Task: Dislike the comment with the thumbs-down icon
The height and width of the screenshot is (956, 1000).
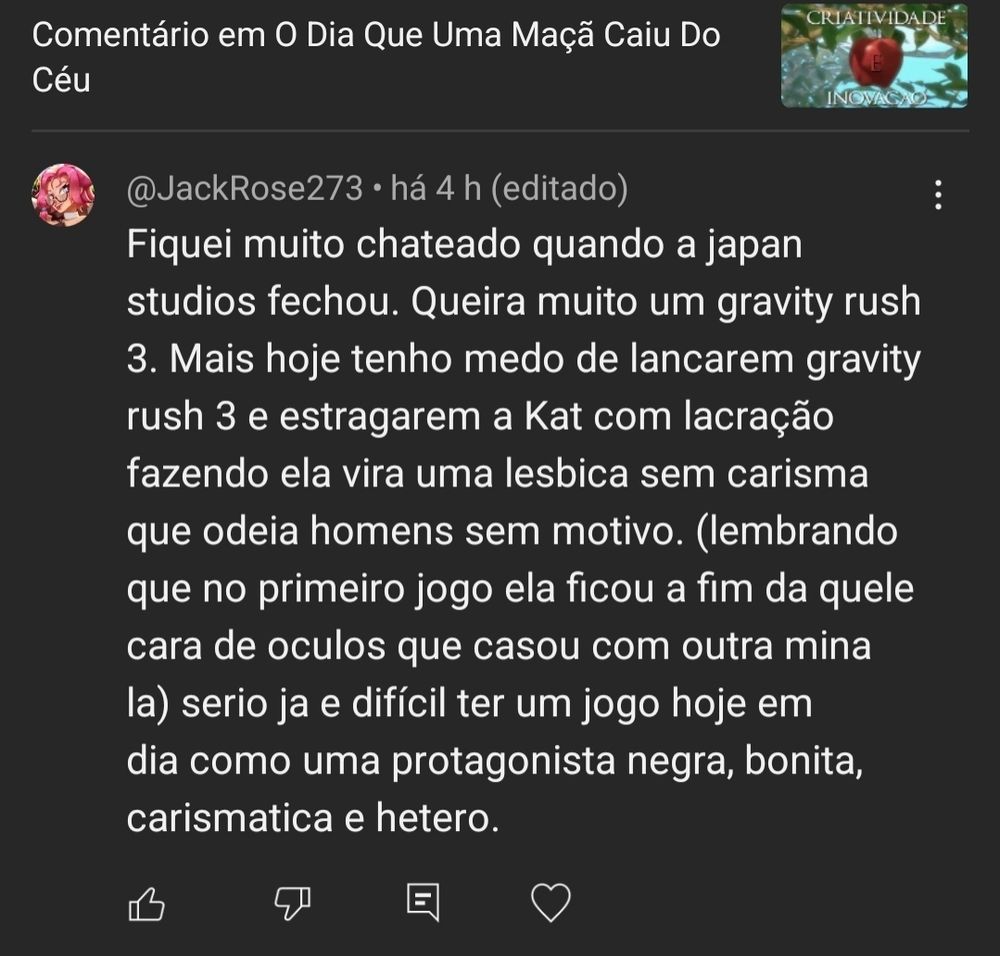Action: (292, 904)
